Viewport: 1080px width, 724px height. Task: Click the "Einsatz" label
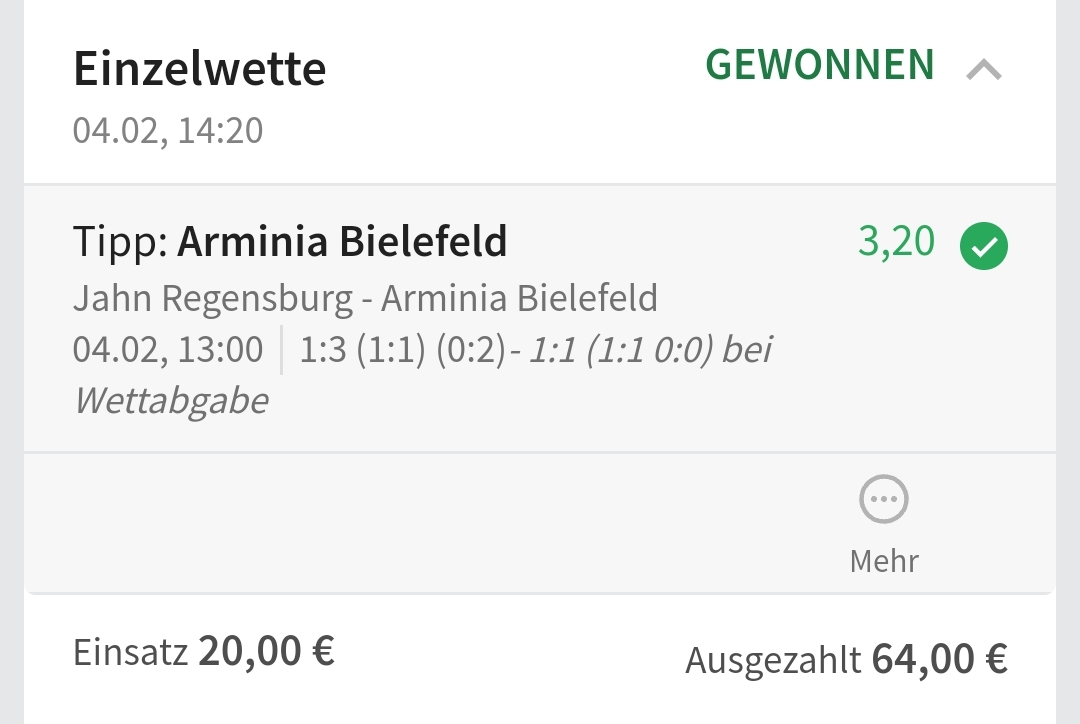130,653
